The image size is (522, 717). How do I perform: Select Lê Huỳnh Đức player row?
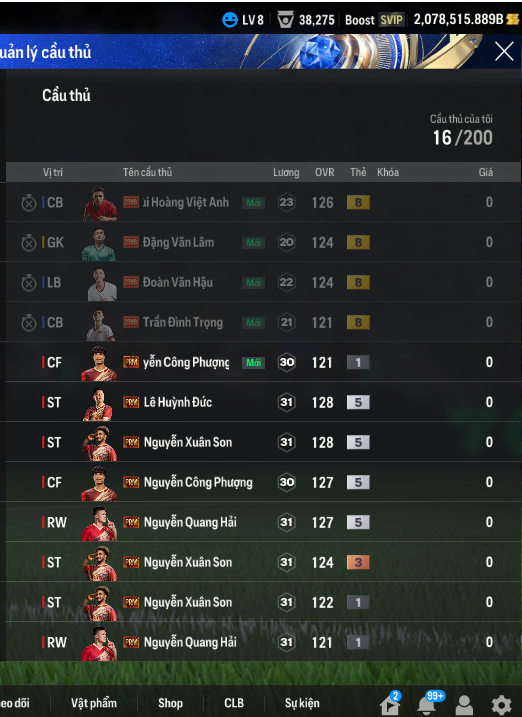tap(263, 402)
